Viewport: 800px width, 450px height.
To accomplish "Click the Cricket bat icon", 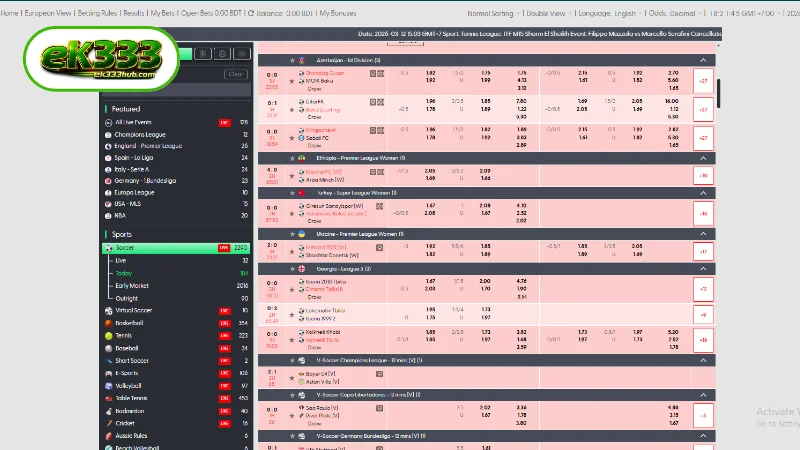I will click(109, 423).
